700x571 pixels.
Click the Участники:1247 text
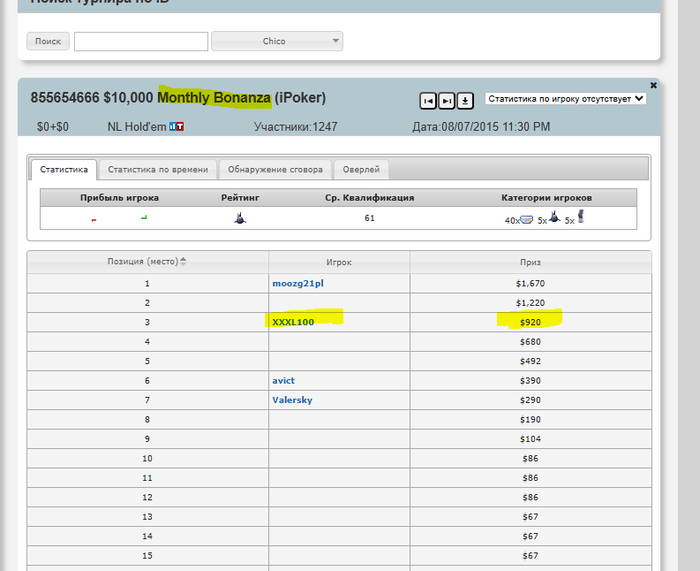[296, 127]
